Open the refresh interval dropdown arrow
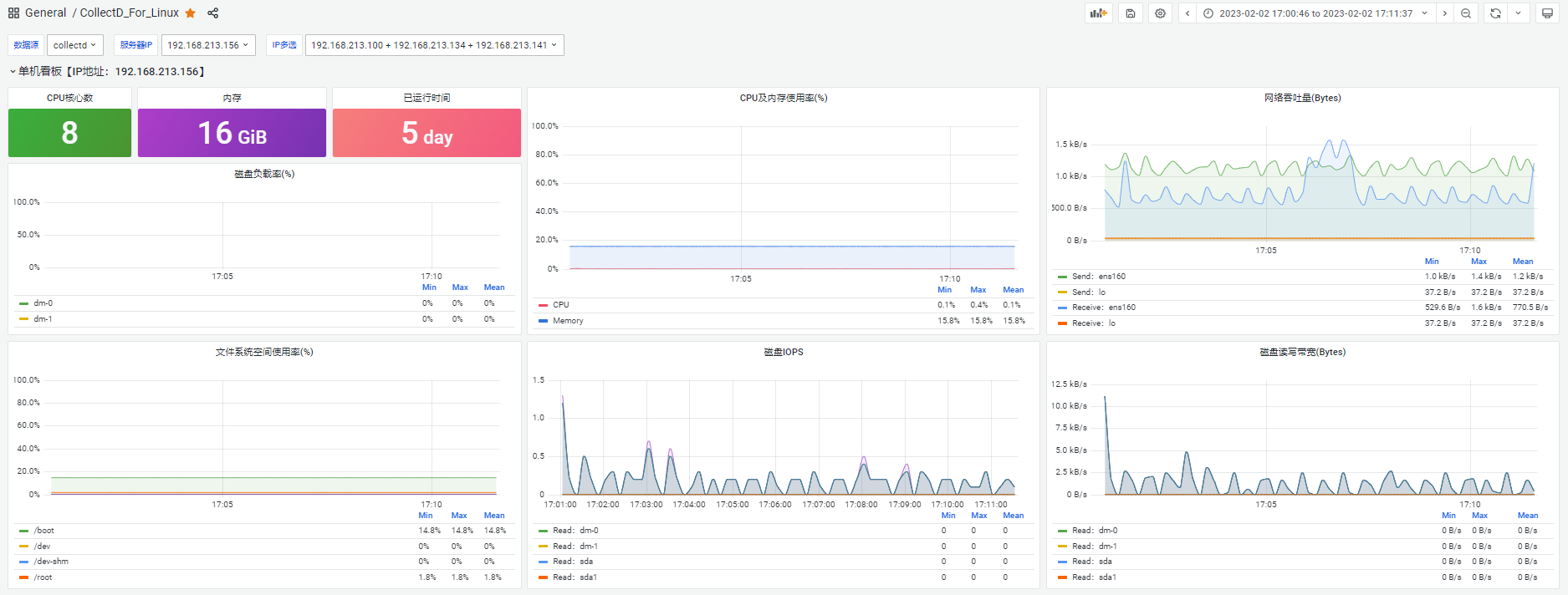 [1519, 13]
